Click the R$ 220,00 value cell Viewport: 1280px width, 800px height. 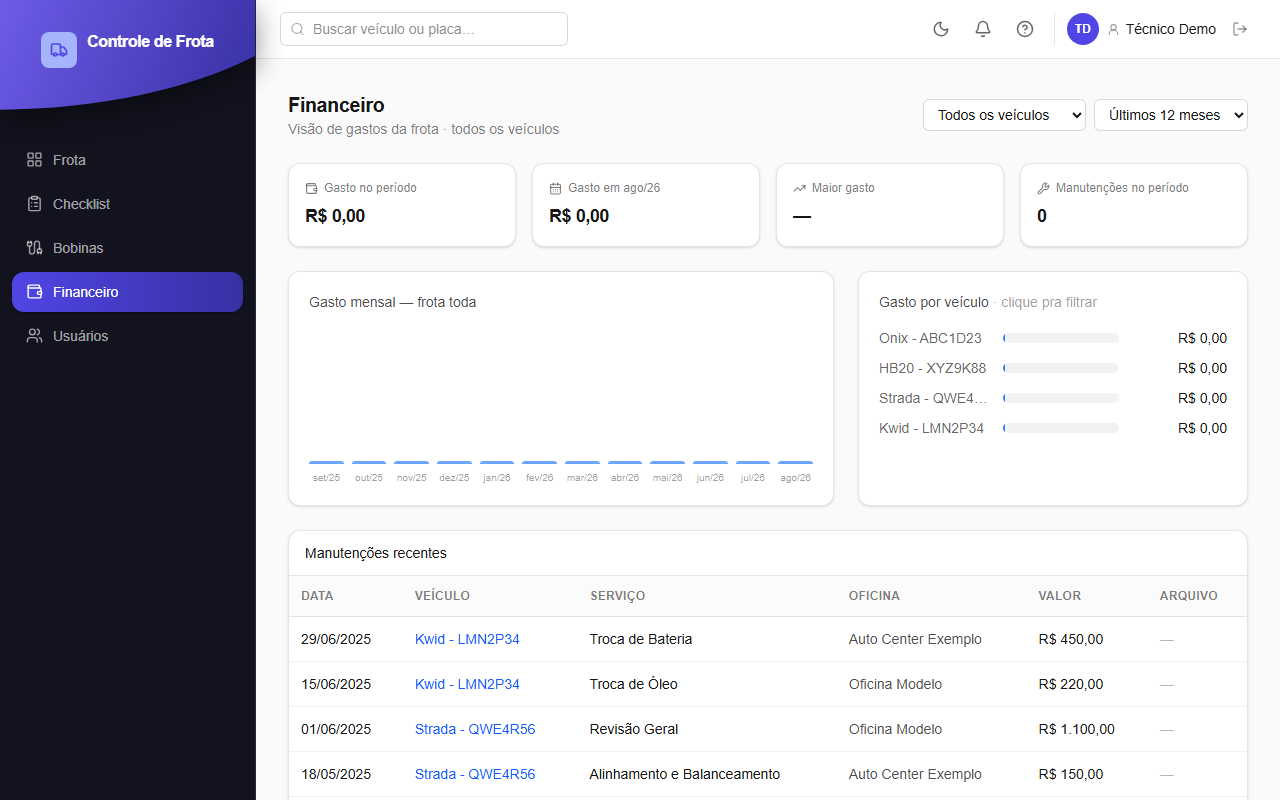tap(1071, 684)
